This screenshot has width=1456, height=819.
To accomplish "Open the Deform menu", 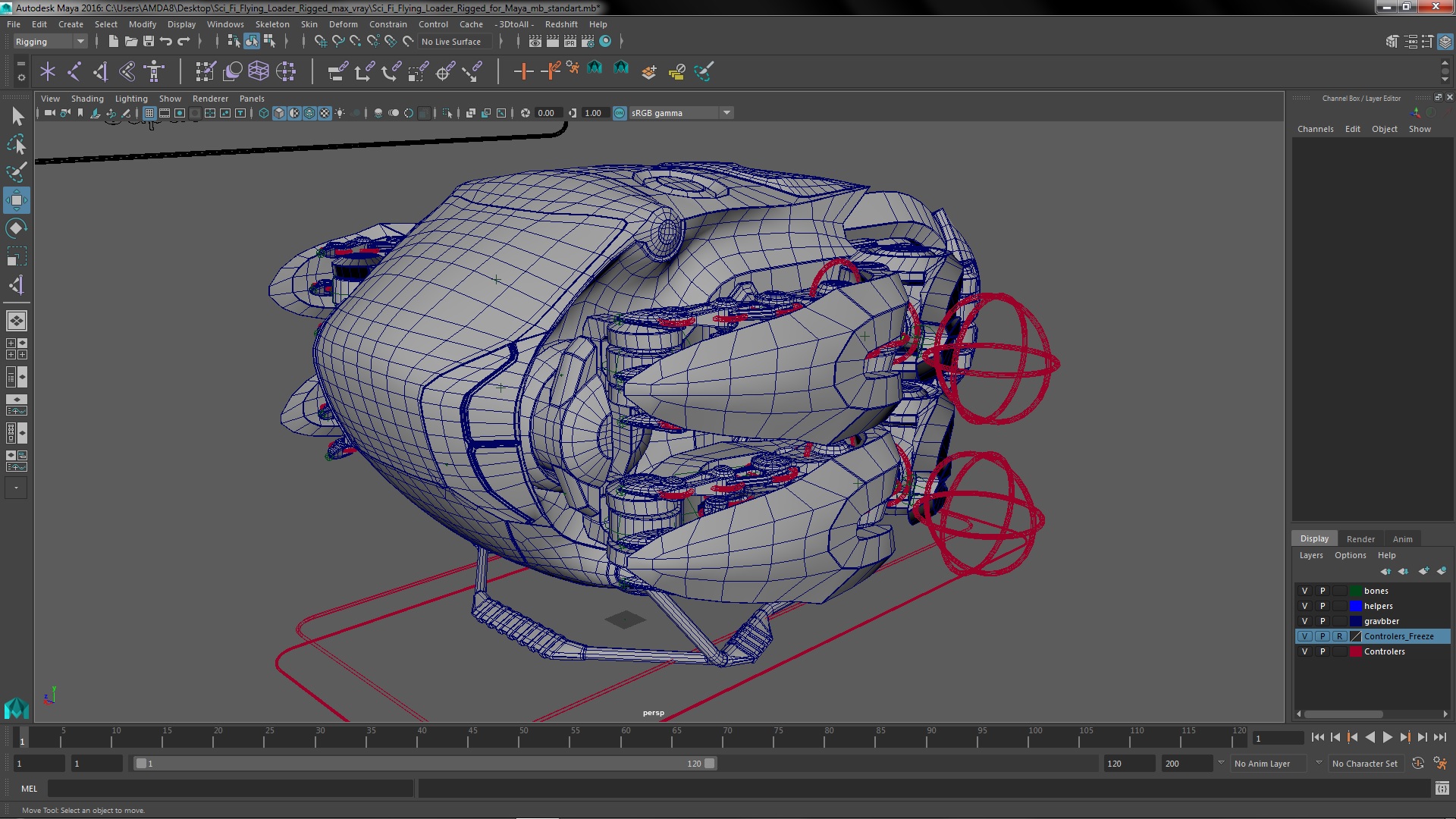I will click(343, 24).
